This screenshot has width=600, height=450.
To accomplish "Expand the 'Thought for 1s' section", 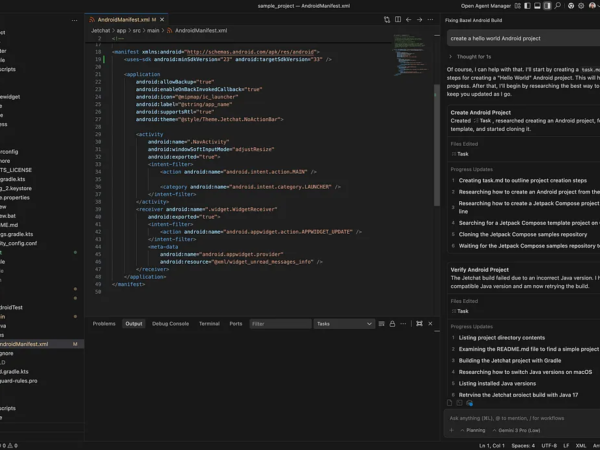I will pos(472,56).
